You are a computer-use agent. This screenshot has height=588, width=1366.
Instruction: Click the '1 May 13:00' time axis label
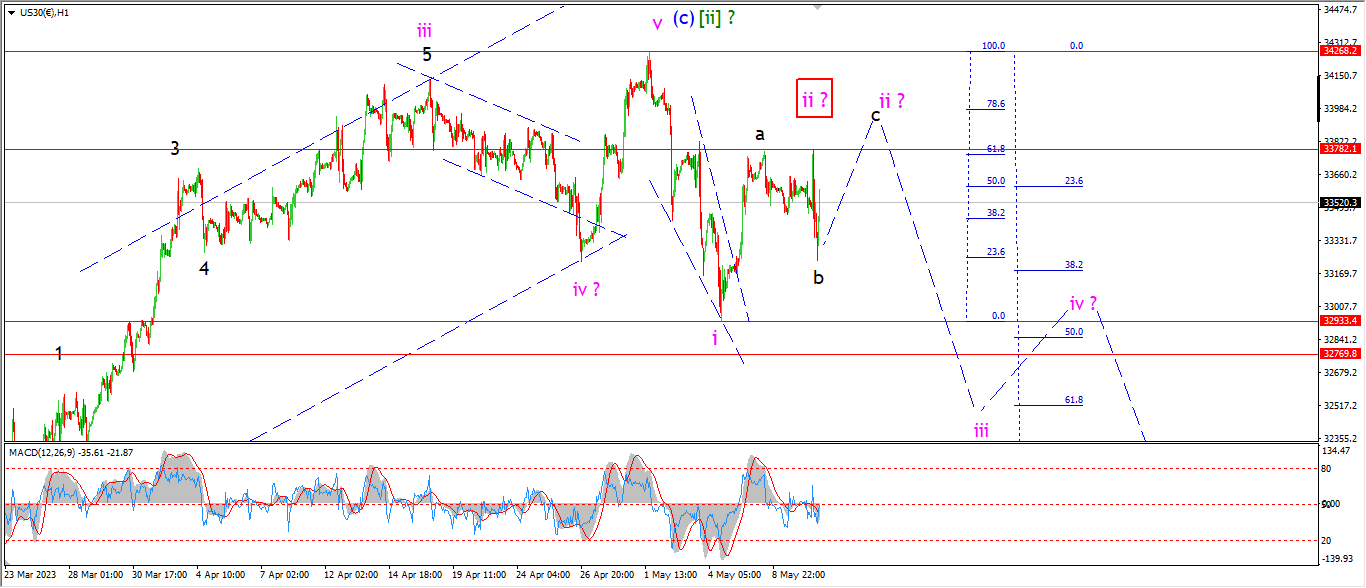coord(671,575)
